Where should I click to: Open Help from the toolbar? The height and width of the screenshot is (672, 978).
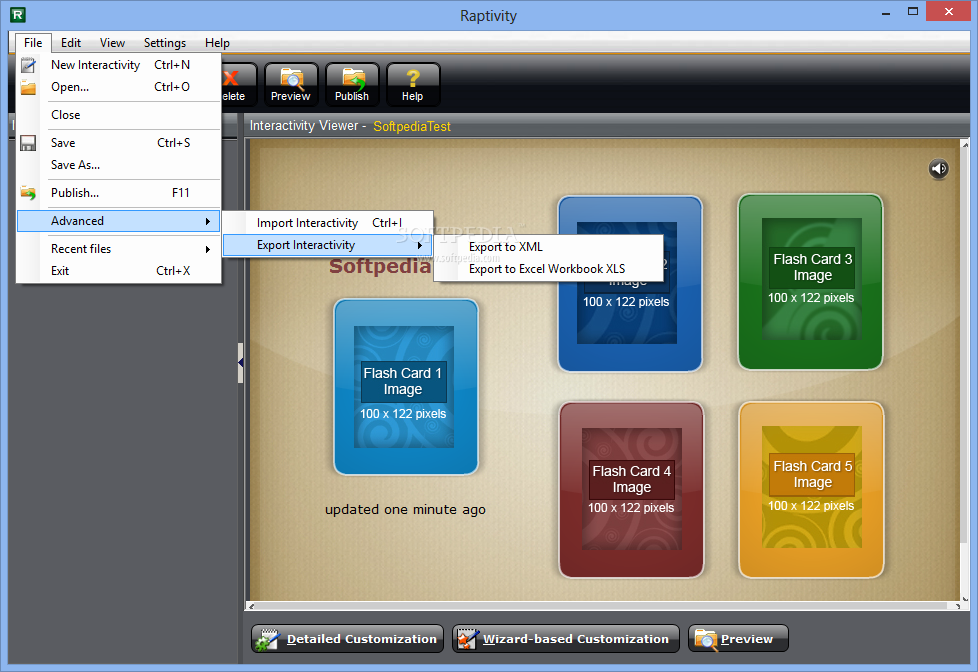click(x=412, y=85)
